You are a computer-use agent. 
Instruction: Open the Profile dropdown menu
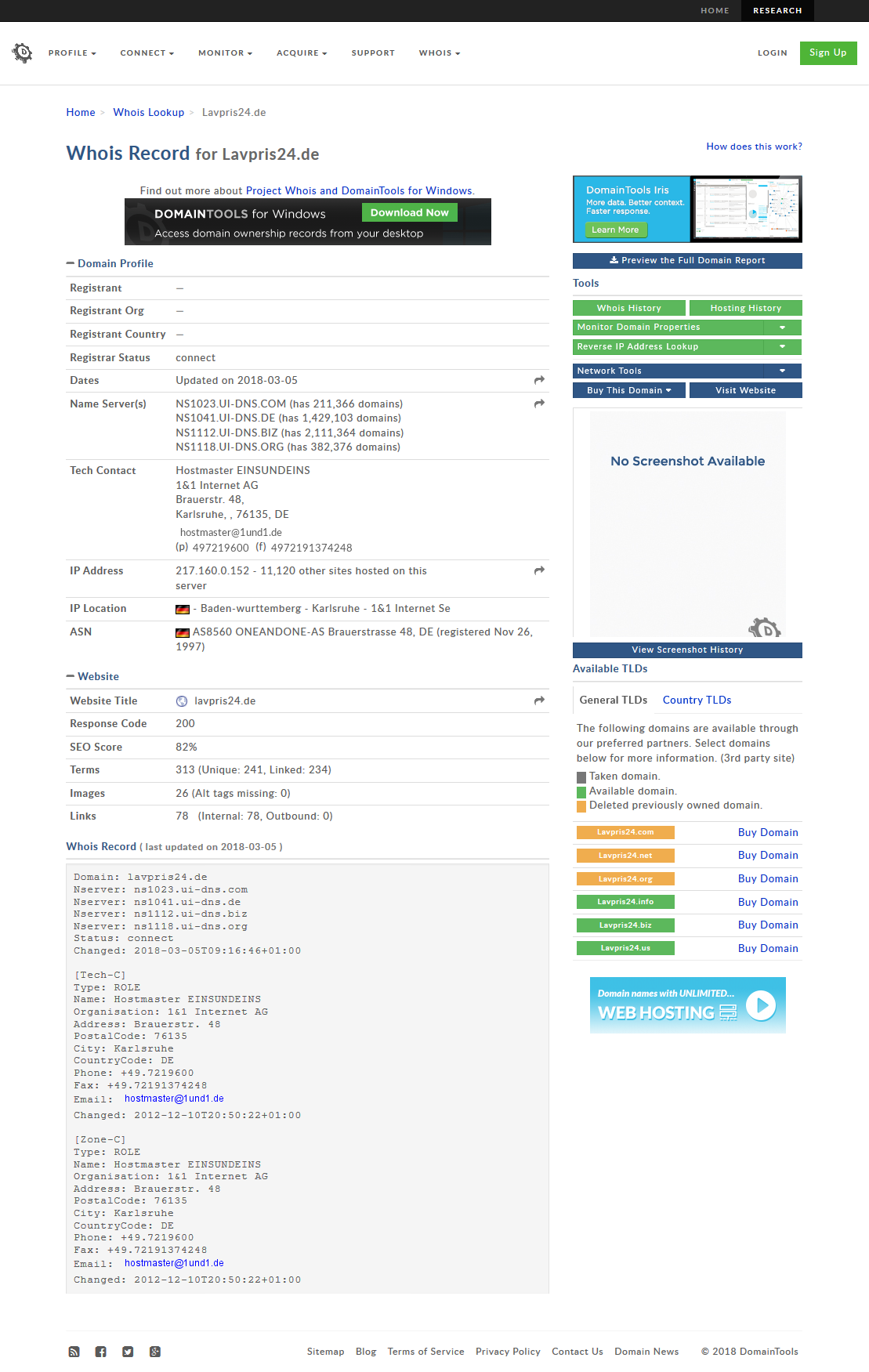[72, 53]
